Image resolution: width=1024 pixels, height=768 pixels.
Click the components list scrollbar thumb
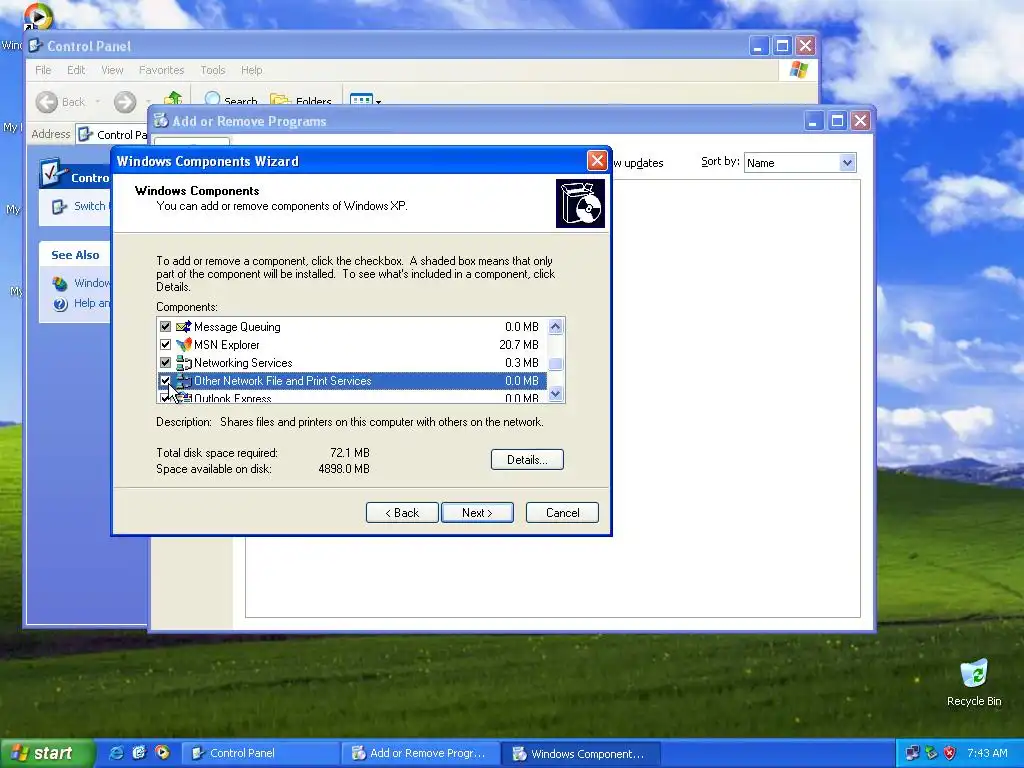tap(556, 364)
